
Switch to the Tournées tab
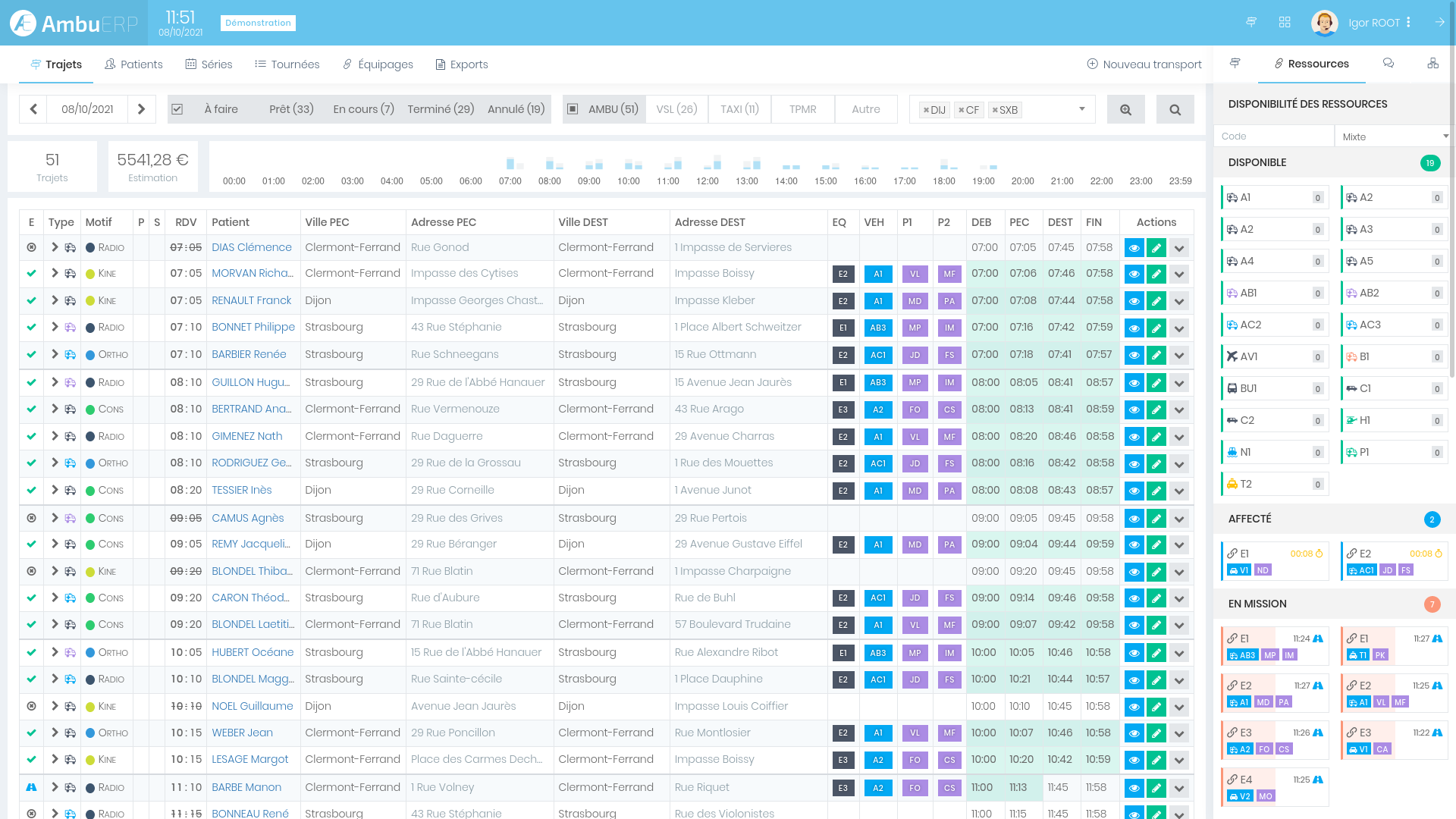point(287,64)
